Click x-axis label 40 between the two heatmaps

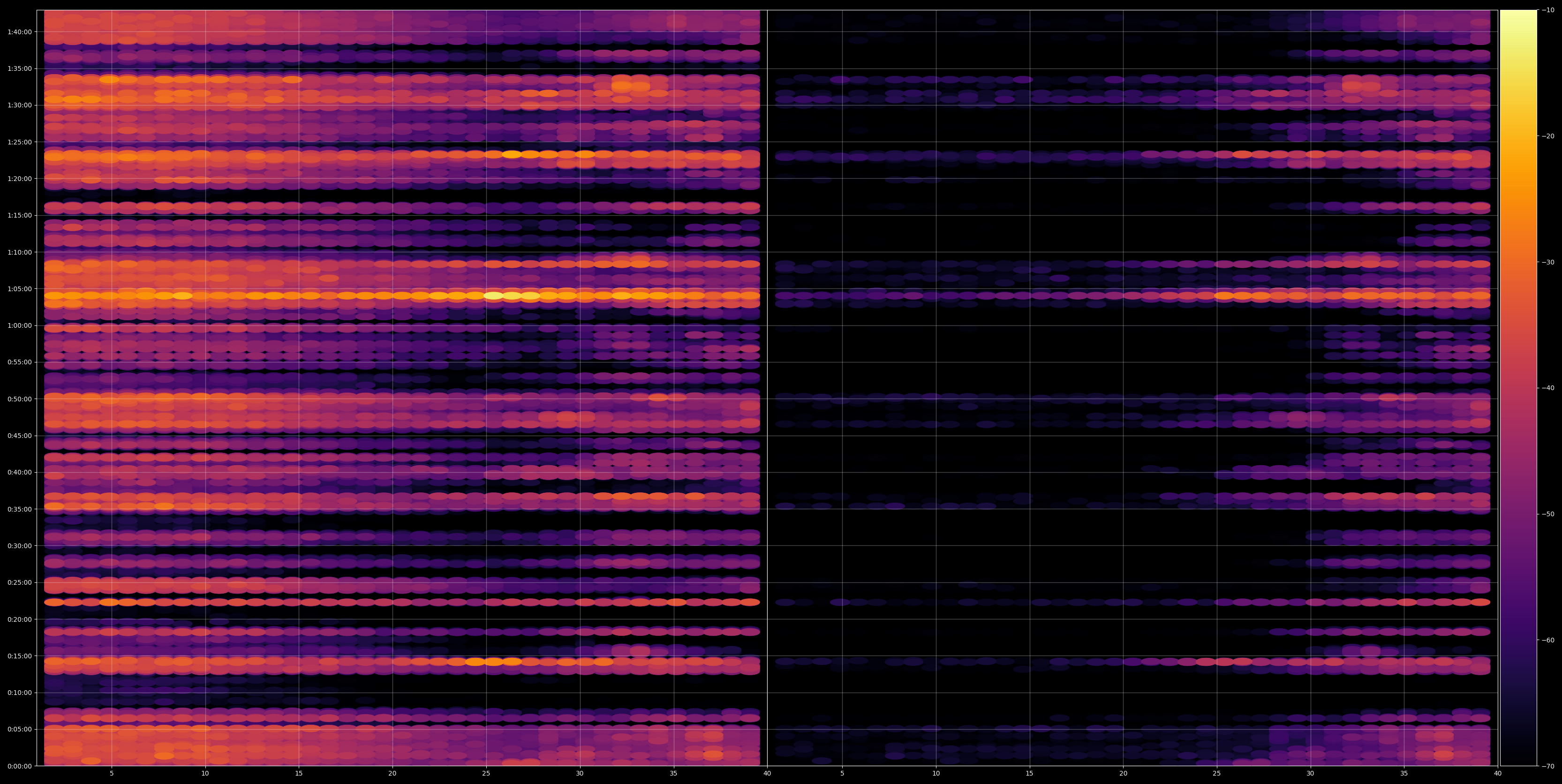pyautogui.click(x=767, y=773)
